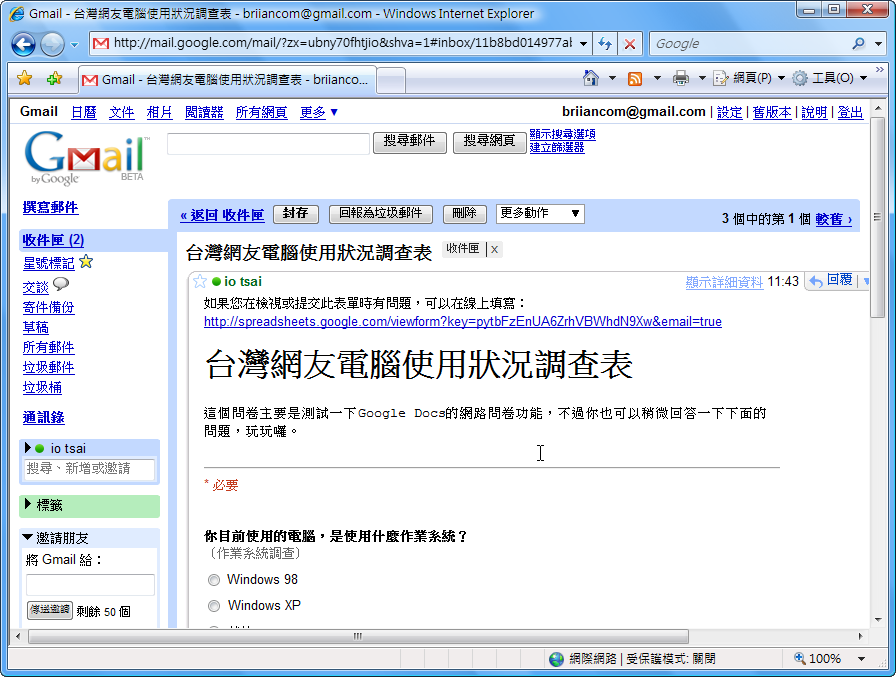This screenshot has width=896, height=677.
Task: Click 顯示詳細資料 link
Action: [x=724, y=282]
